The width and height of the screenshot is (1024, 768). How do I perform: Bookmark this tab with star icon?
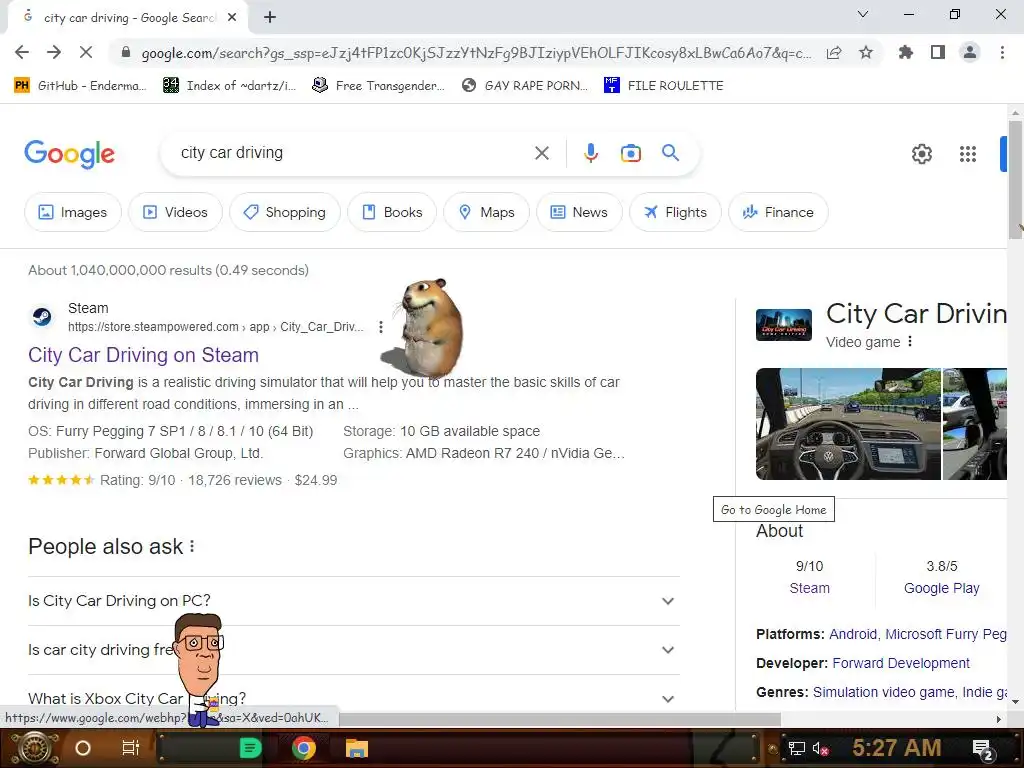coord(866,52)
